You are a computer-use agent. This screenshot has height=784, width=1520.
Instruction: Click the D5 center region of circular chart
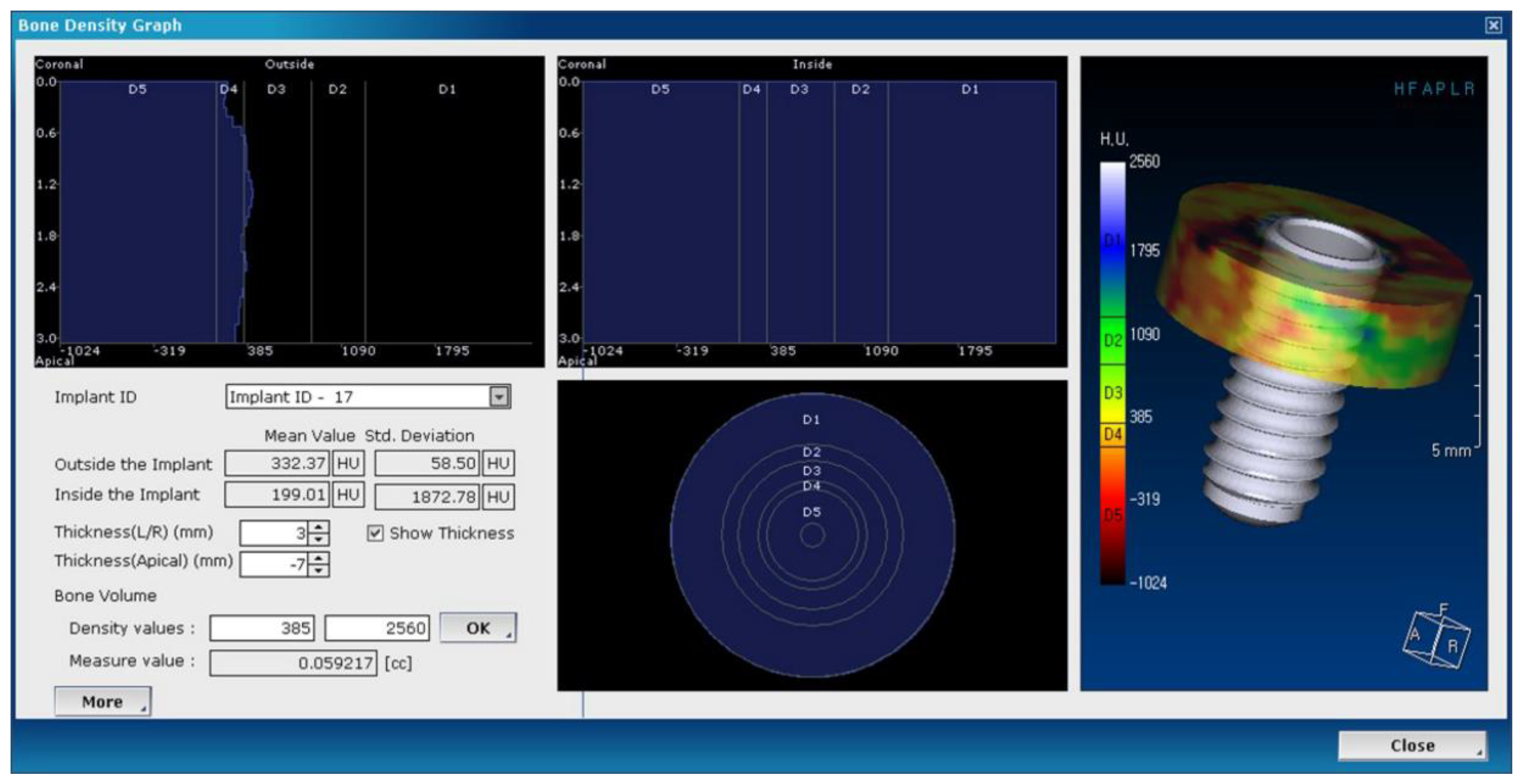coord(812,519)
